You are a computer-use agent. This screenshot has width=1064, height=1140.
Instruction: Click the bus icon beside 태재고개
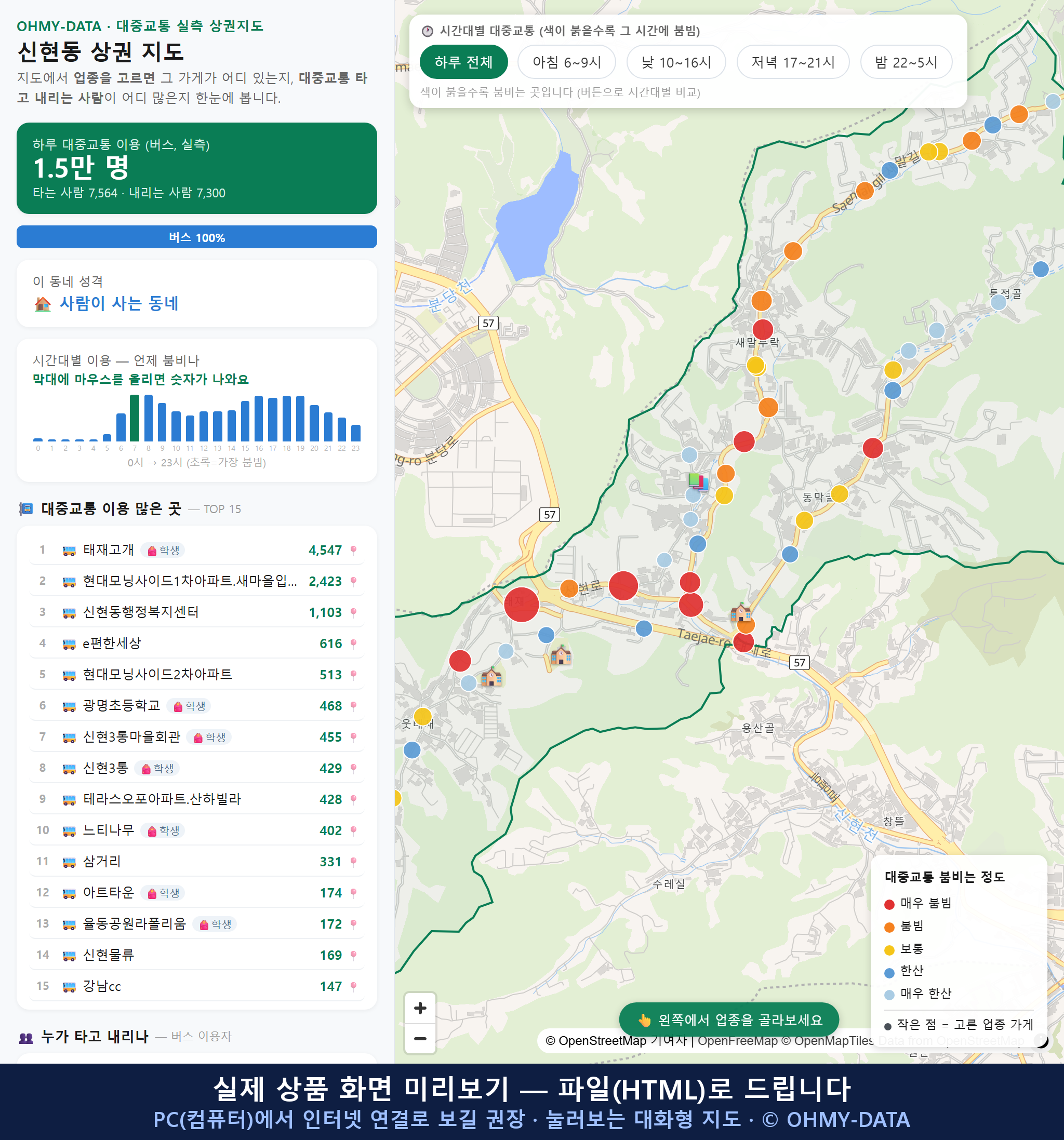pyautogui.click(x=69, y=551)
